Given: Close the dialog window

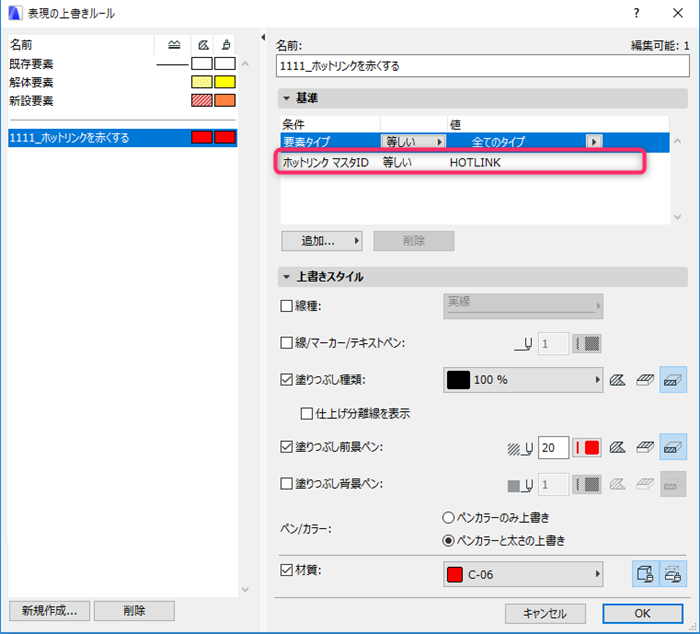Looking at the screenshot, I should [678, 13].
